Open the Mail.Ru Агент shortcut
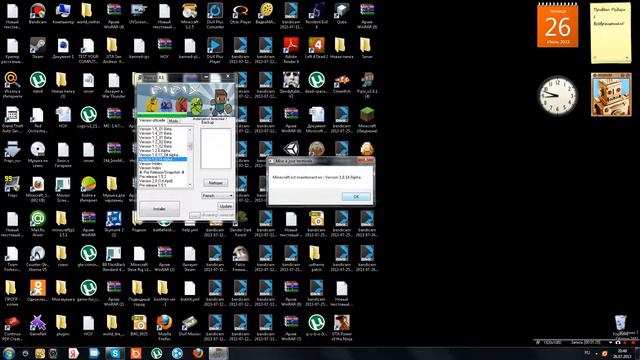This screenshot has width=640, height=360. tap(38, 224)
